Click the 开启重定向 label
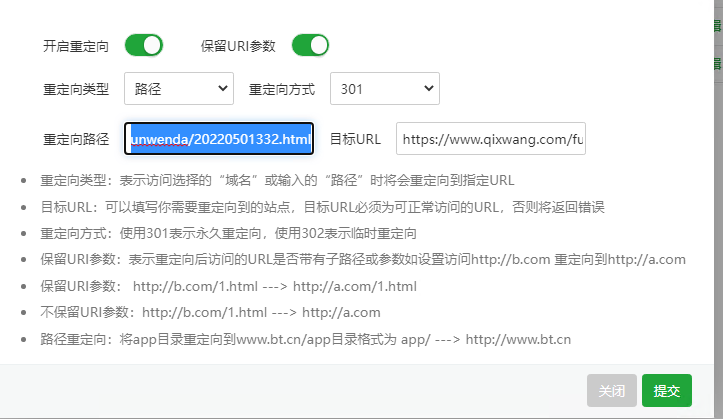The height and width of the screenshot is (419, 723). [x=76, y=47]
